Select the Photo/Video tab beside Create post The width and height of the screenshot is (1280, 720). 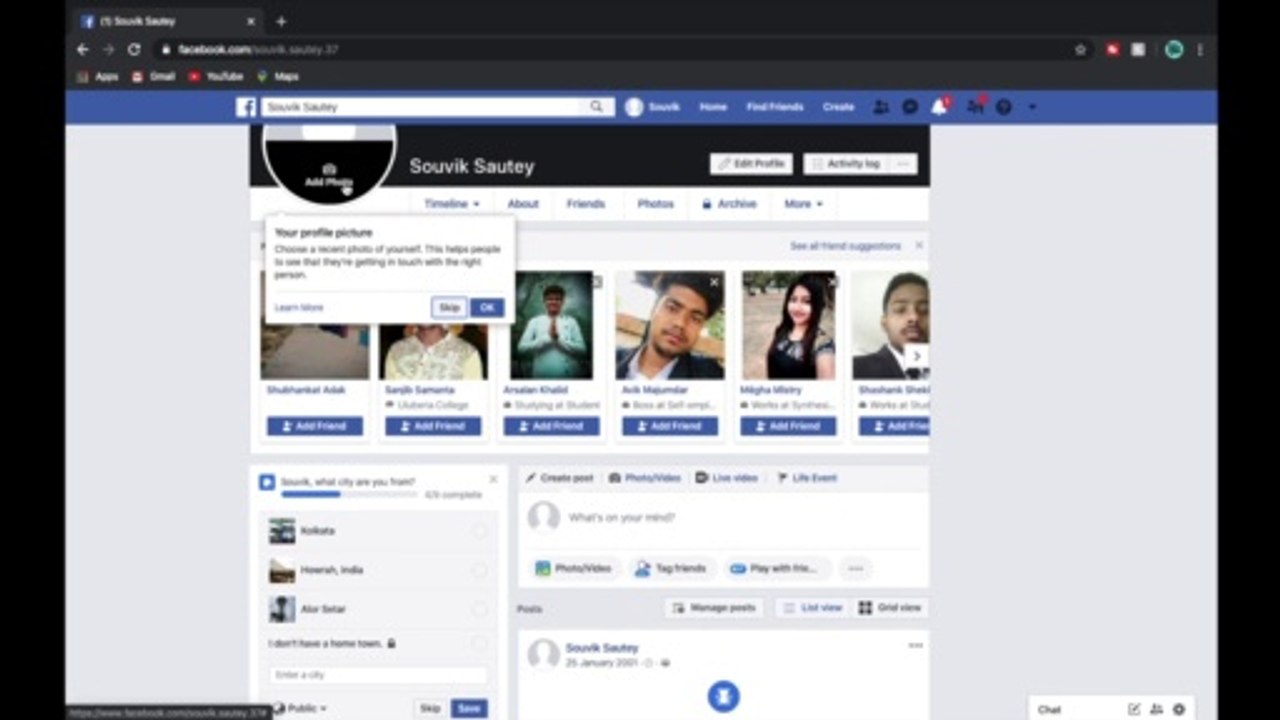pos(645,478)
